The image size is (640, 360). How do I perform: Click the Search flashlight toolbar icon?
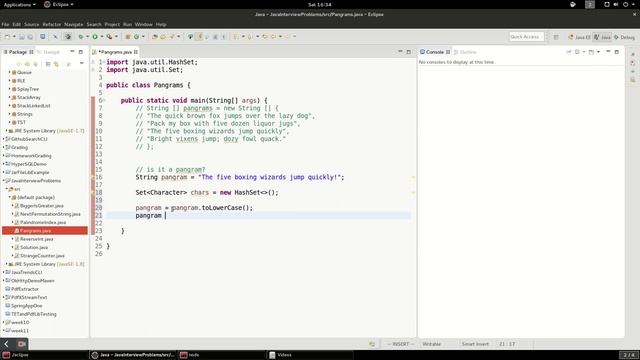172,37
